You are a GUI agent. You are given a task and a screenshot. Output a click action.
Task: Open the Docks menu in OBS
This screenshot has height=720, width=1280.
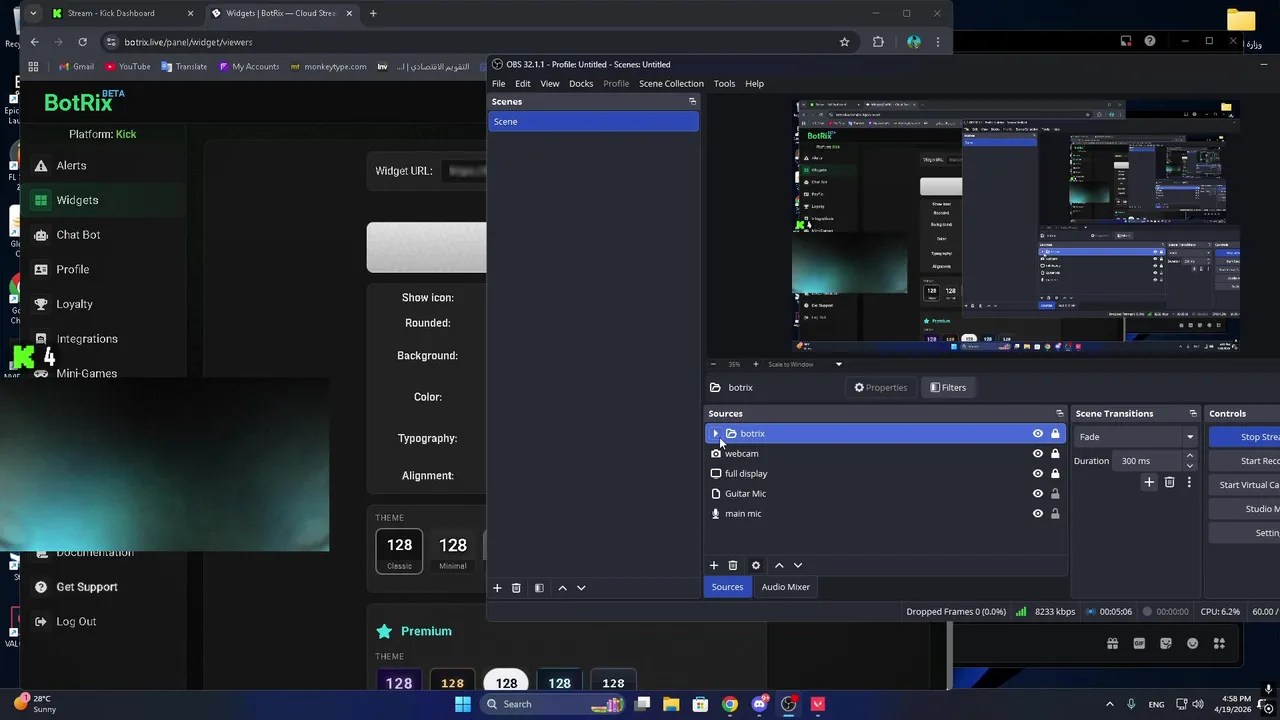tap(581, 83)
